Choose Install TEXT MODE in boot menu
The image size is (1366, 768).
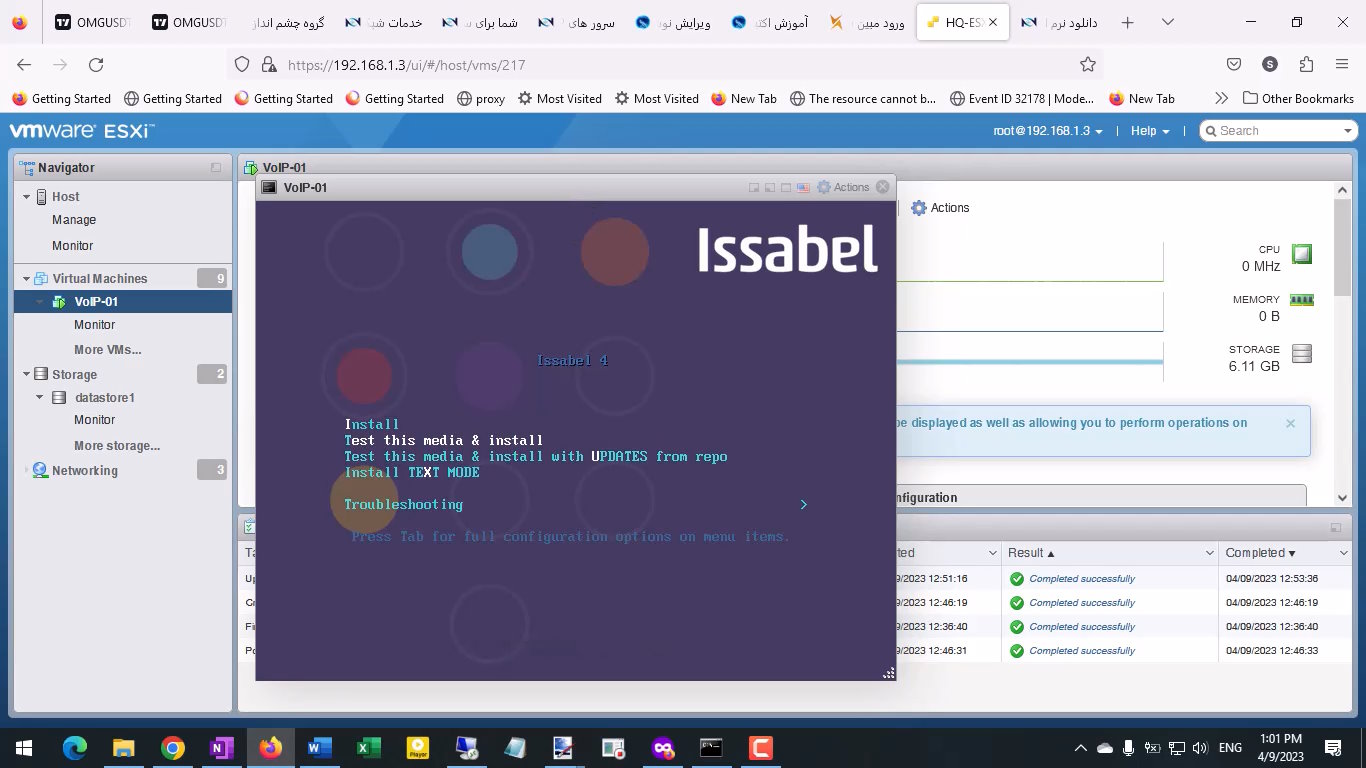click(x=412, y=473)
